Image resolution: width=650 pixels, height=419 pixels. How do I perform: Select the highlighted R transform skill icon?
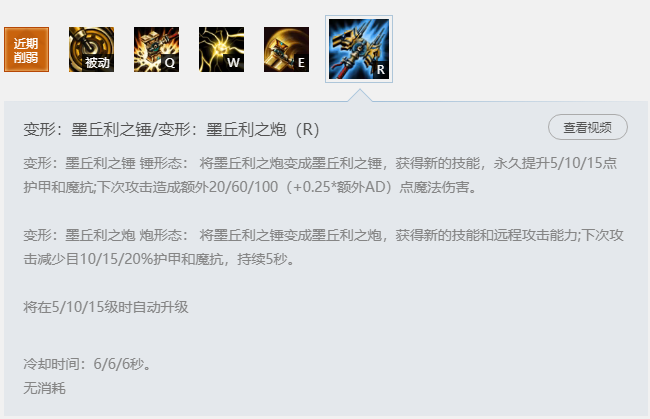359,49
